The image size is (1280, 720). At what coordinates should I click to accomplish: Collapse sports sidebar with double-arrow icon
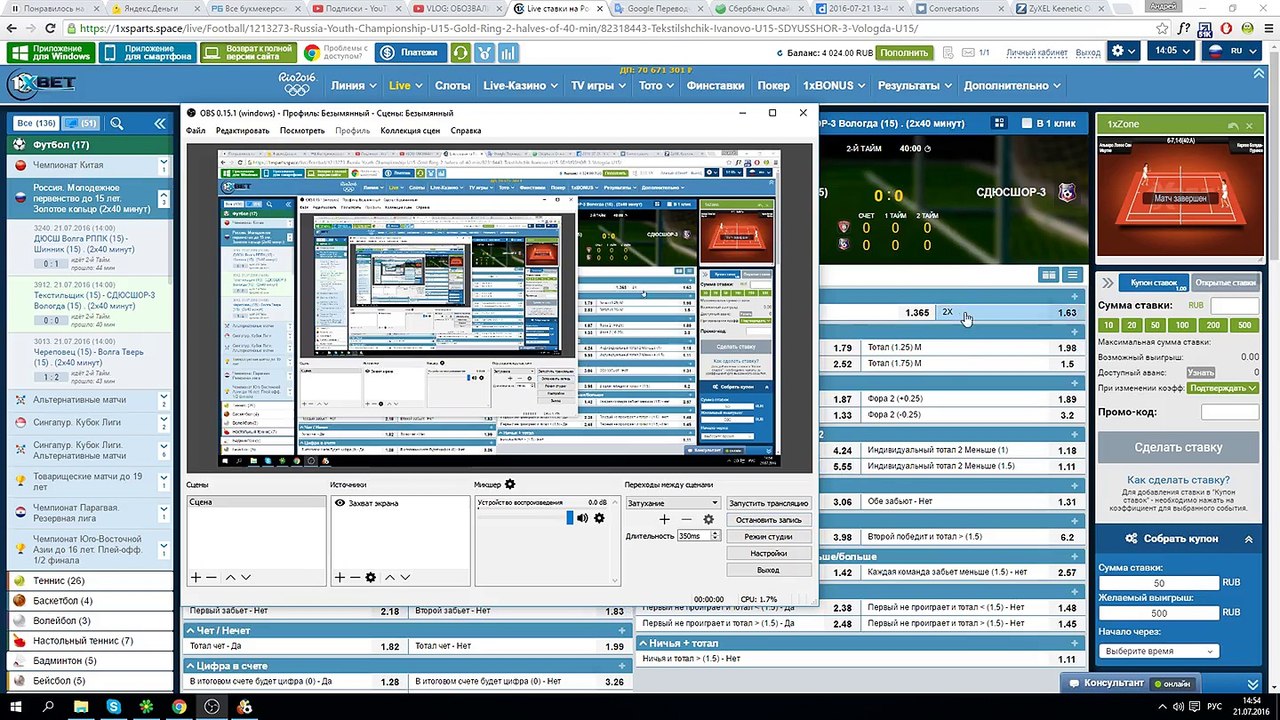[x=159, y=123]
